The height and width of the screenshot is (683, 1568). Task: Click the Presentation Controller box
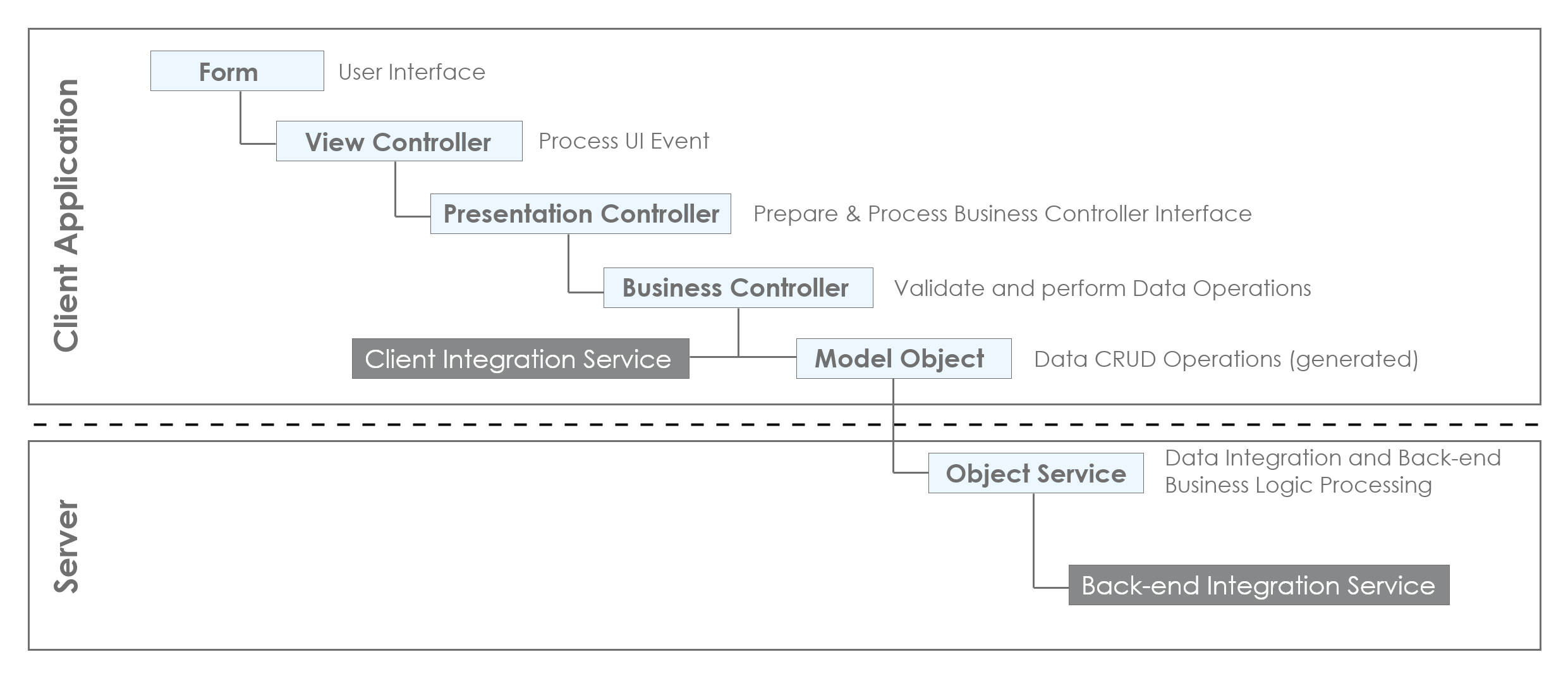click(580, 214)
